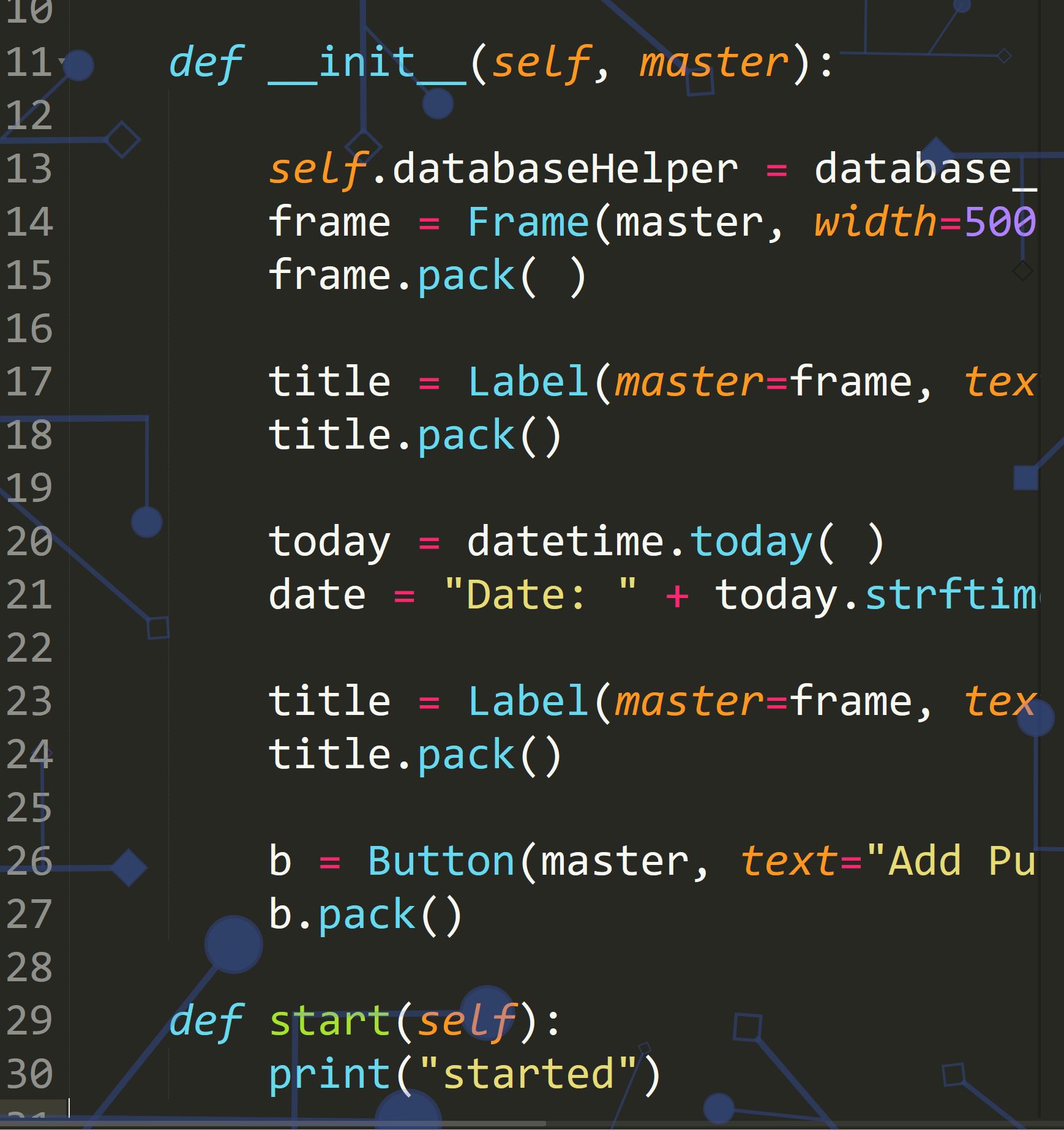Click the width keyword argument on line 14

point(875,222)
